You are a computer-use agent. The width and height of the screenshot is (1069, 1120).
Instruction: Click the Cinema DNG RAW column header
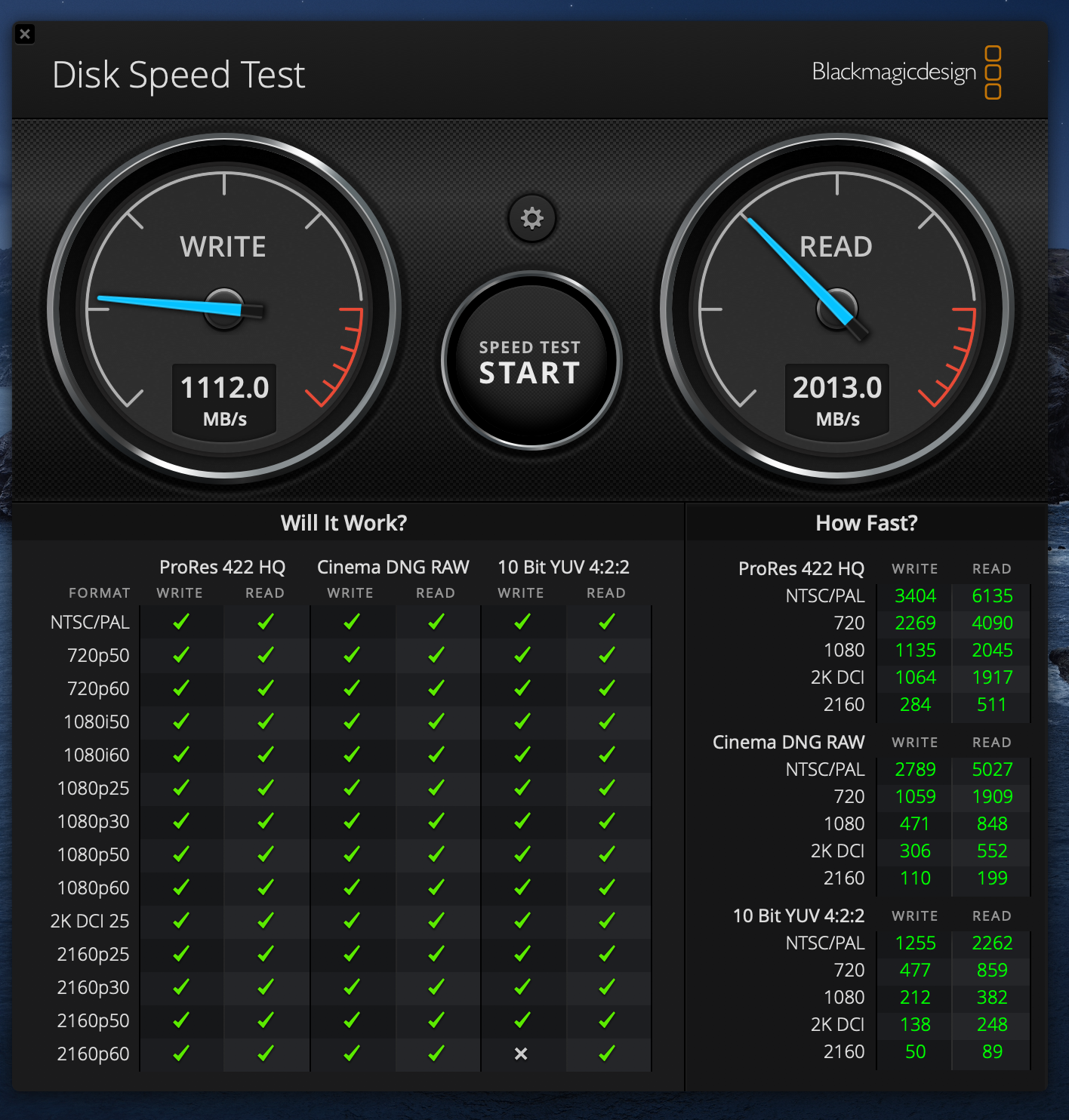(393, 567)
